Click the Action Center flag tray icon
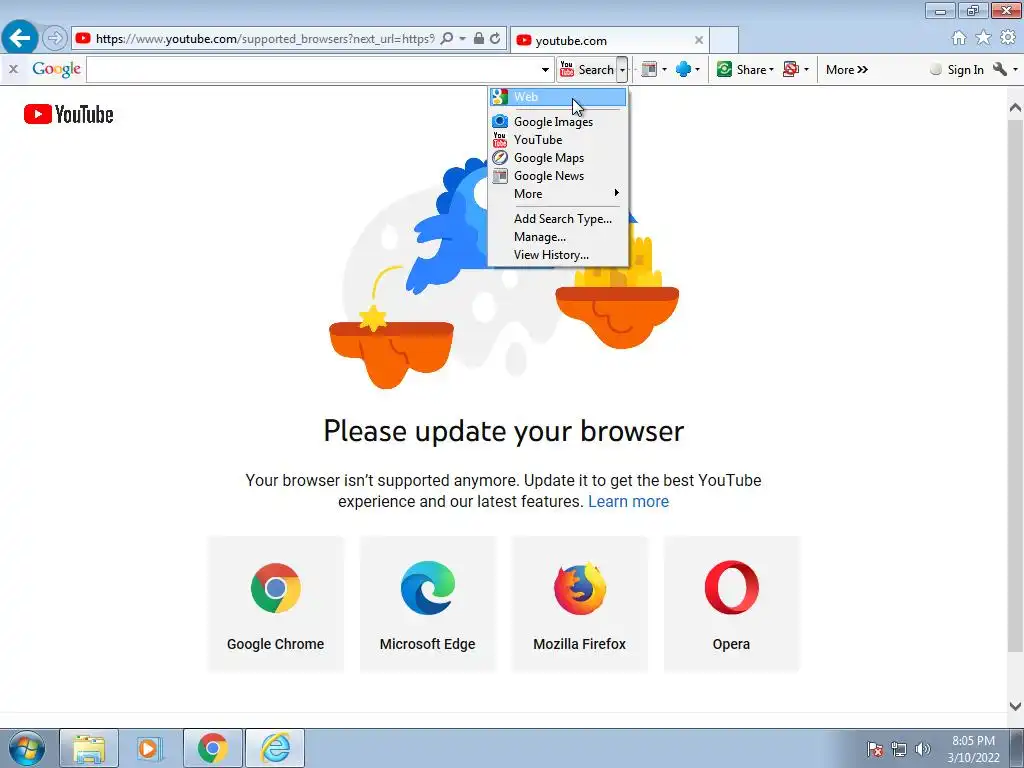 point(874,749)
